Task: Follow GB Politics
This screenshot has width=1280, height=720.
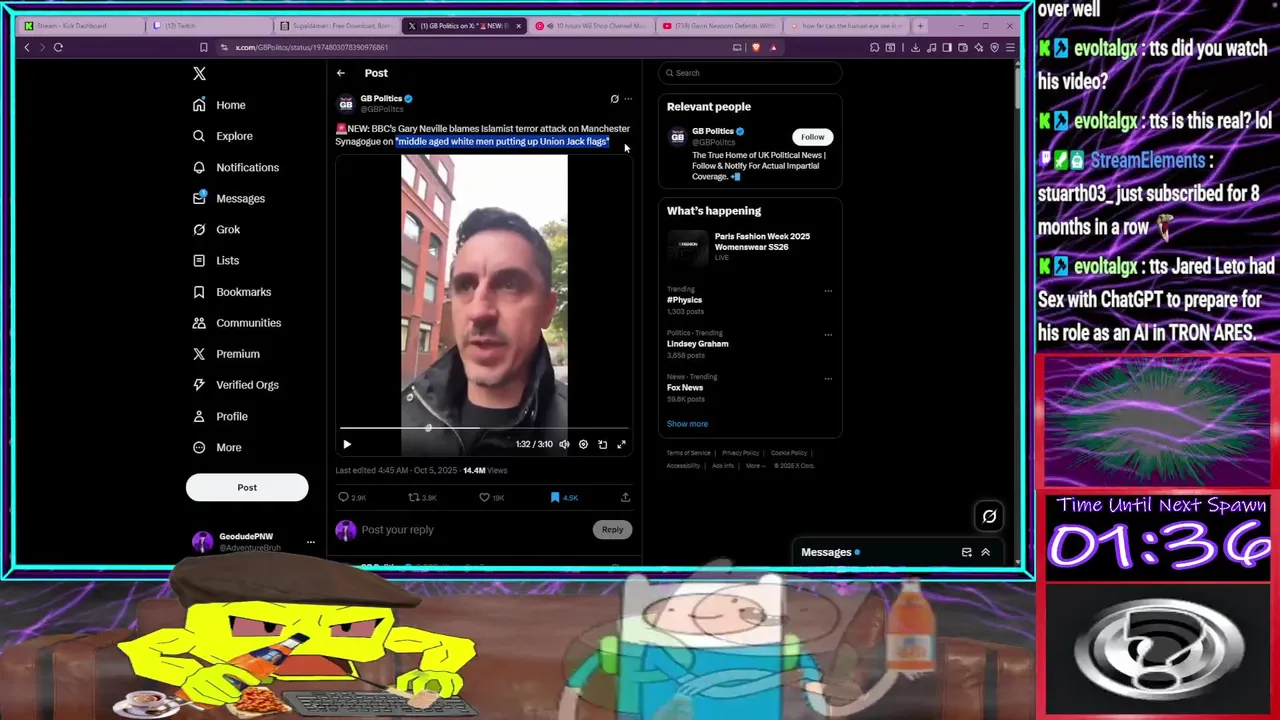Action: tap(812, 137)
